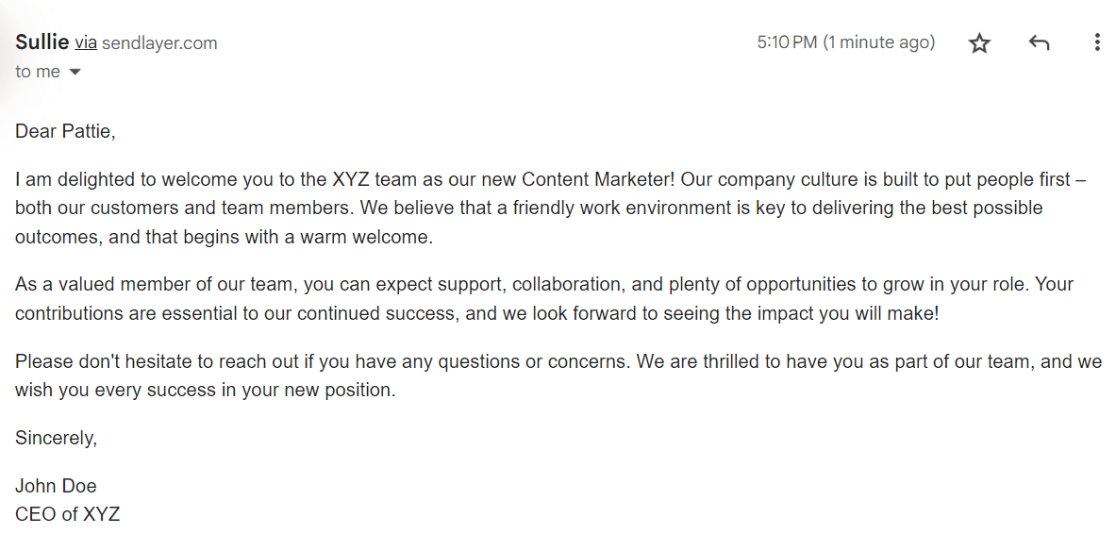Click the 'CEO of XYZ' title line
1116x534 pixels.
[x=67, y=514]
